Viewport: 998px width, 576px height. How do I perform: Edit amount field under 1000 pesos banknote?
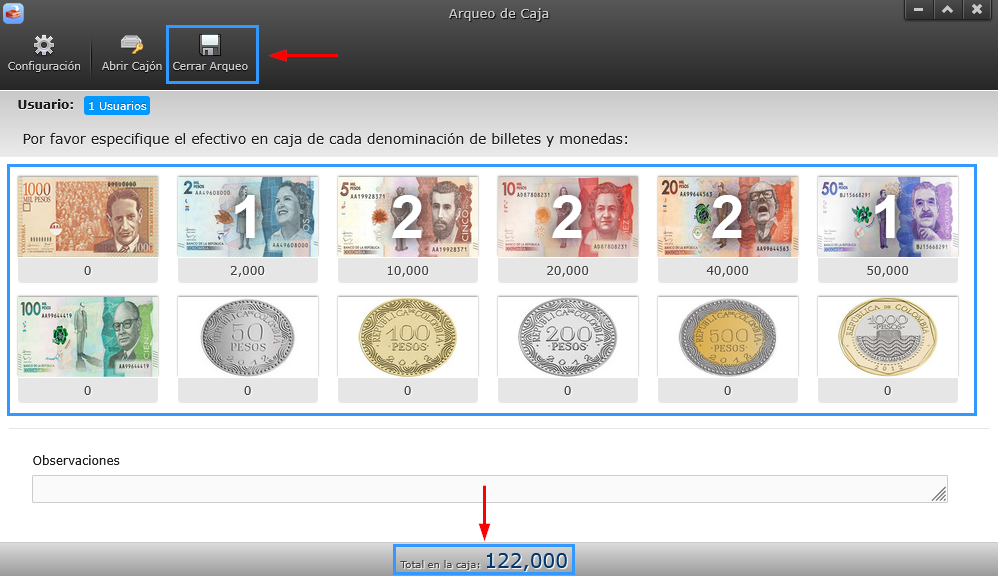pos(88,270)
